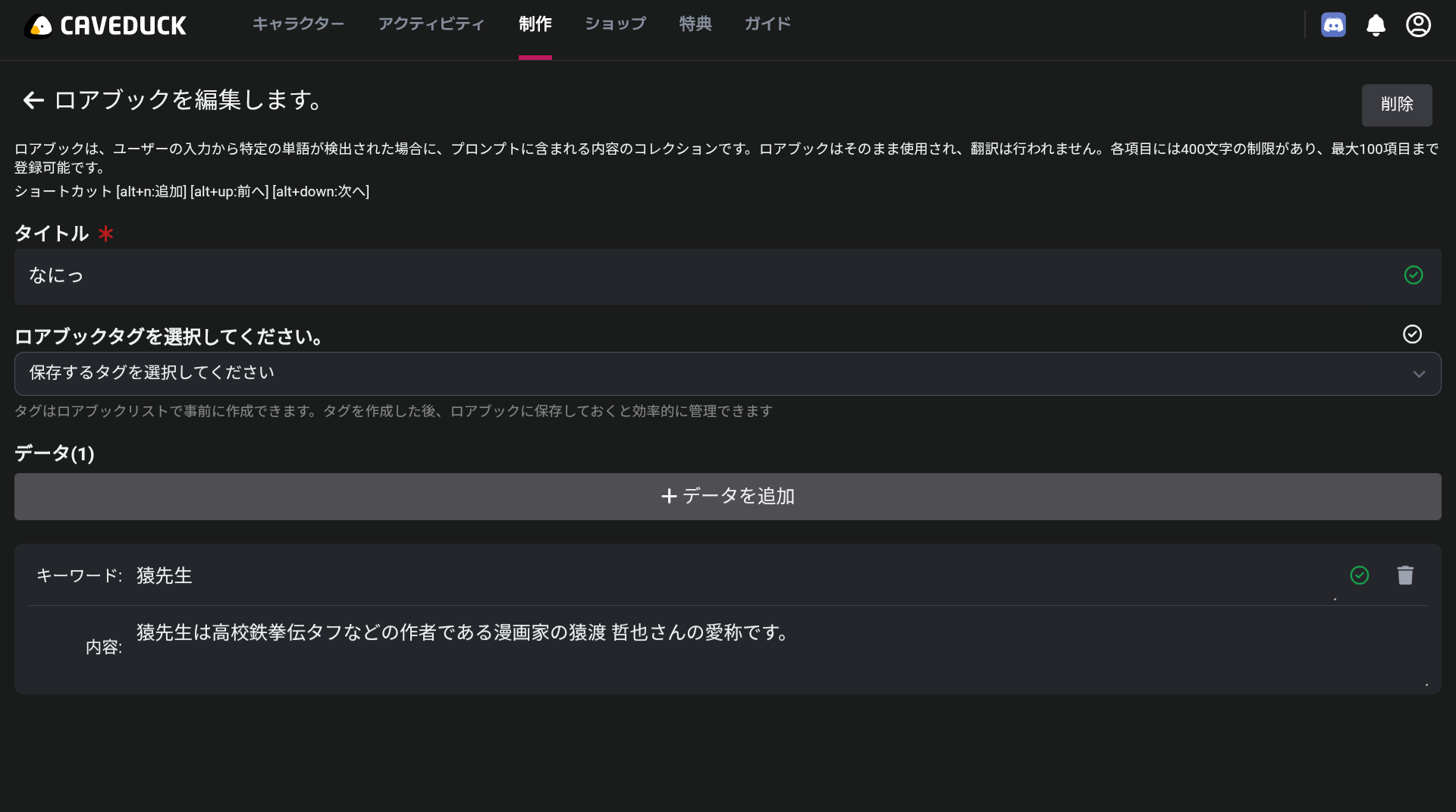Go to the ショップ page
This screenshot has width=1456, height=812.
click(x=615, y=24)
